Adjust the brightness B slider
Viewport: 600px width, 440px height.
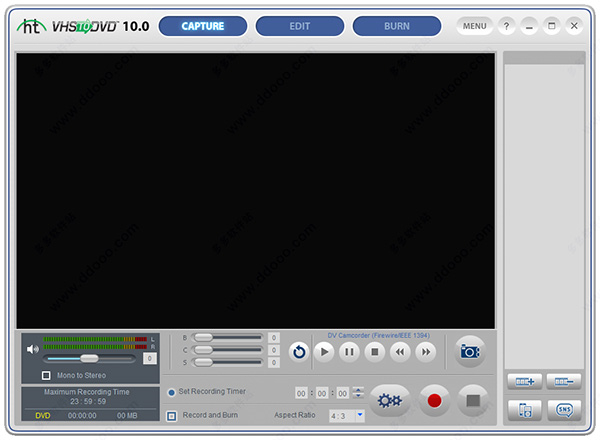click(201, 338)
